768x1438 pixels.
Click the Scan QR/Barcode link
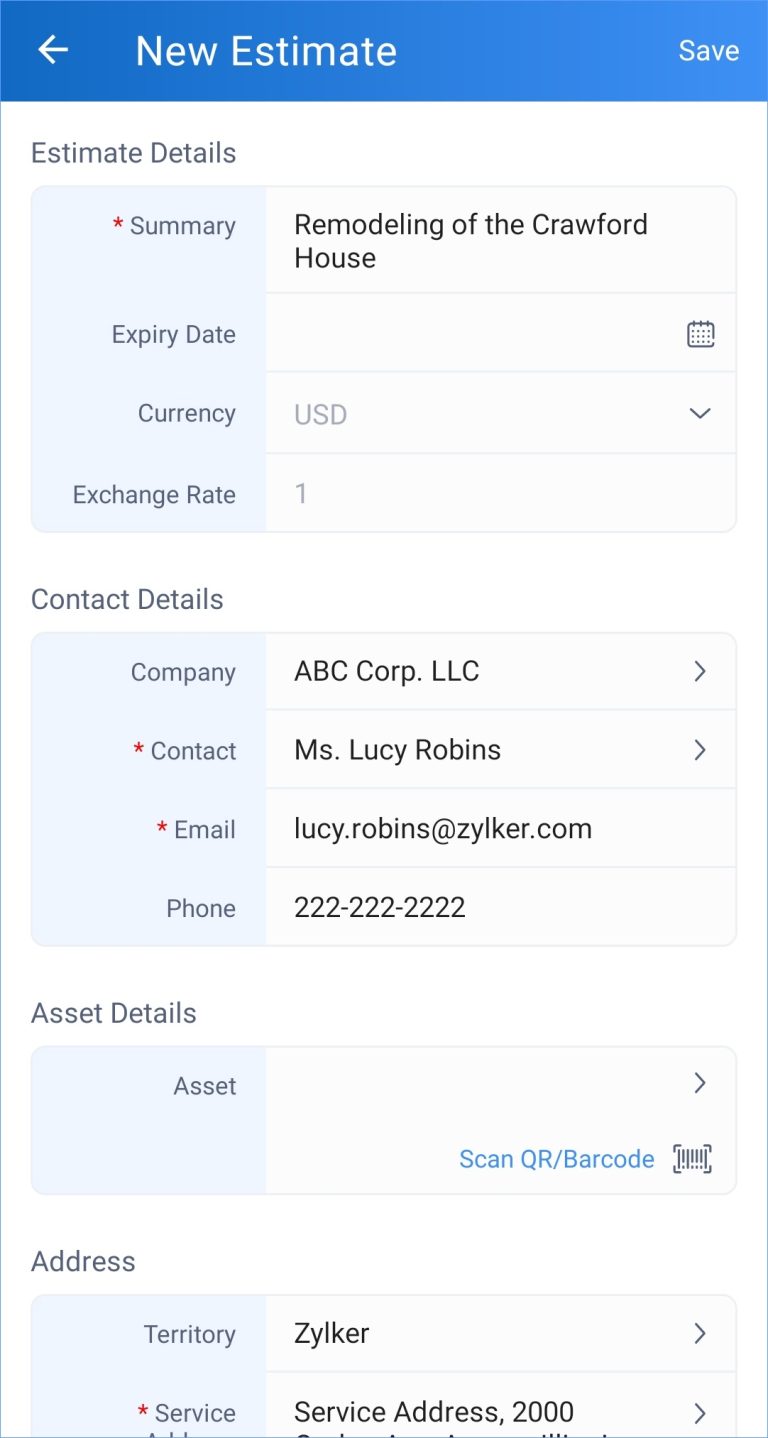point(556,1159)
